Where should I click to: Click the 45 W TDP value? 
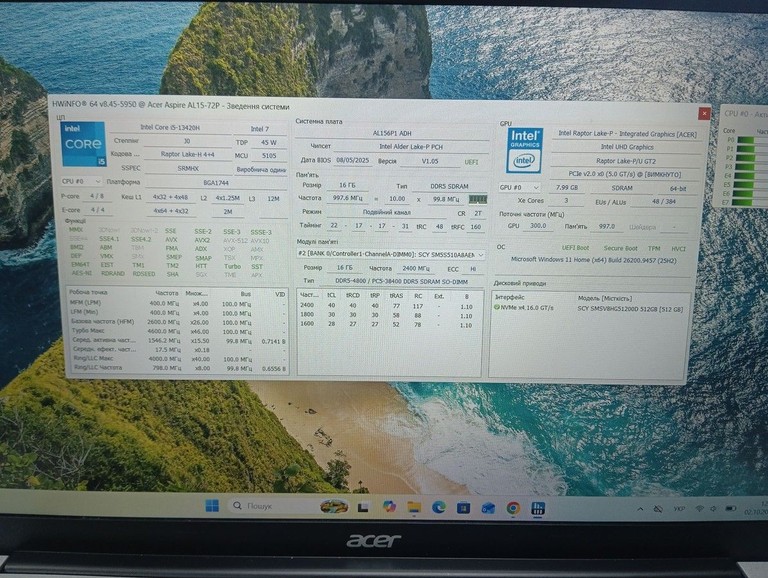[268, 143]
